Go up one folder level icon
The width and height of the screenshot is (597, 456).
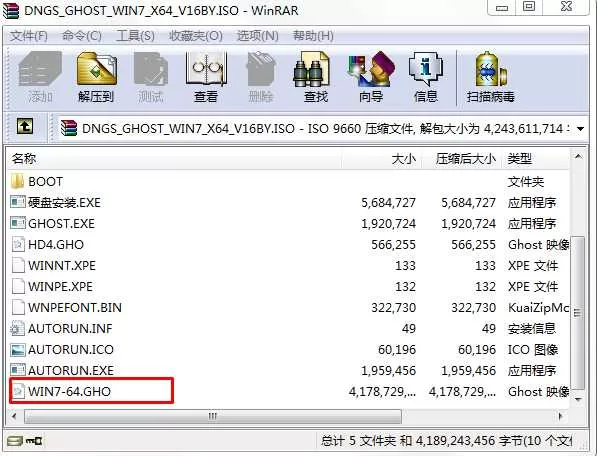click(x=25, y=126)
